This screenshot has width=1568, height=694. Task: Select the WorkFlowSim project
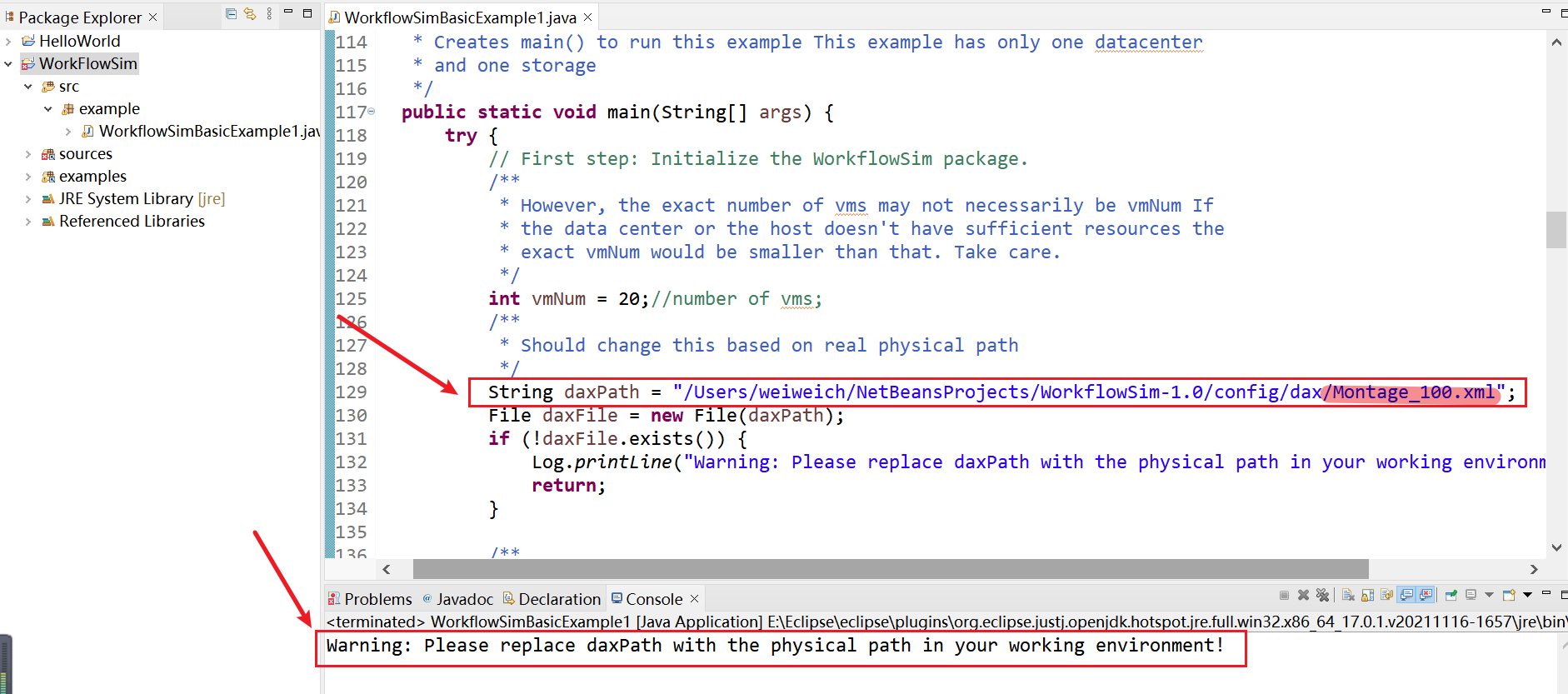pos(87,63)
